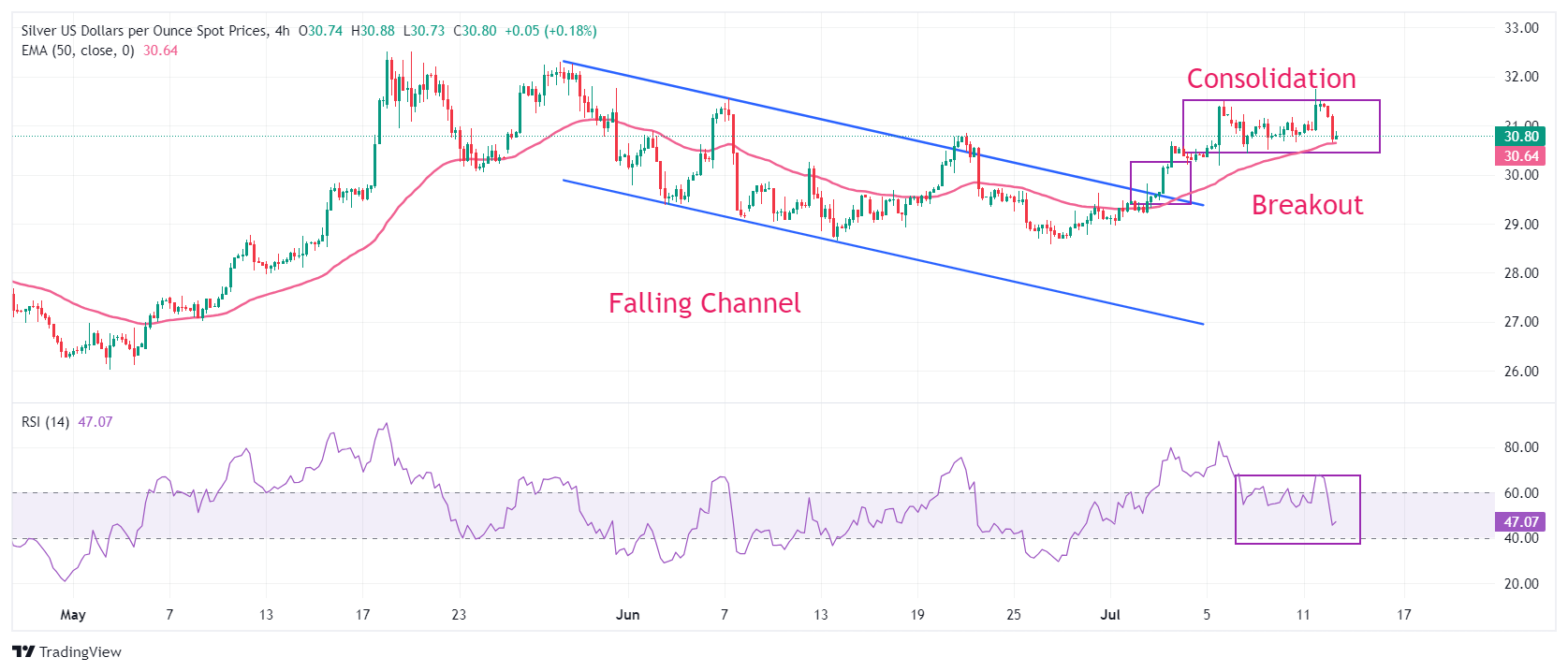This screenshot has width=1568, height=672.
Task: Click the purple 47.07 RSI value tag
Action: [x=1521, y=522]
